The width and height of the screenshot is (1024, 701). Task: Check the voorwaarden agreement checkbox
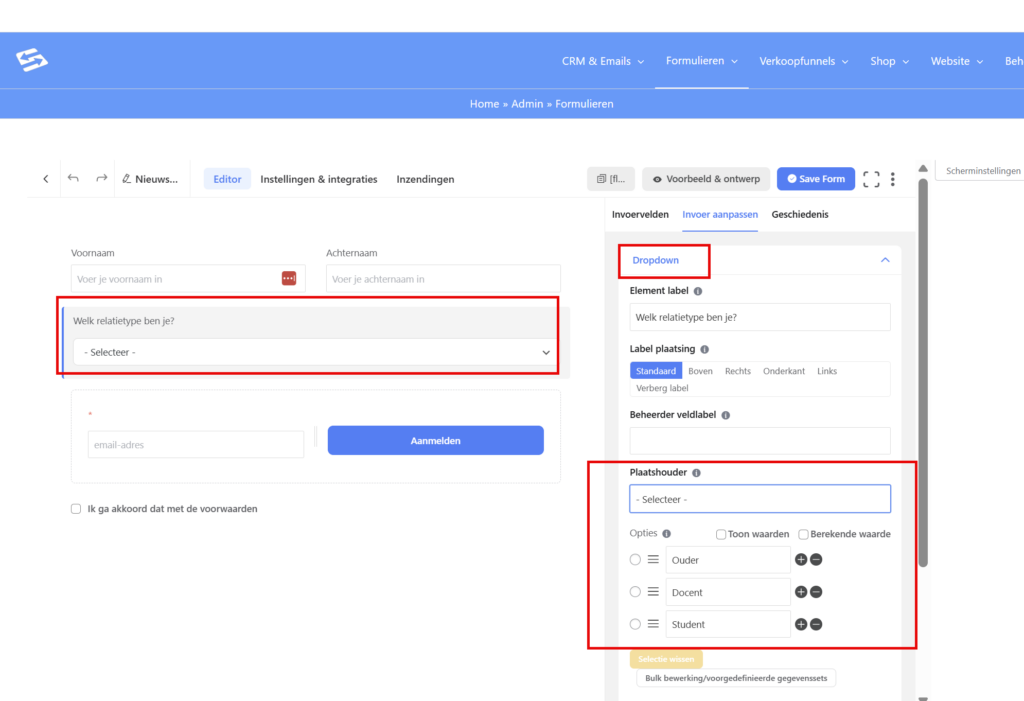tap(76, 509)
